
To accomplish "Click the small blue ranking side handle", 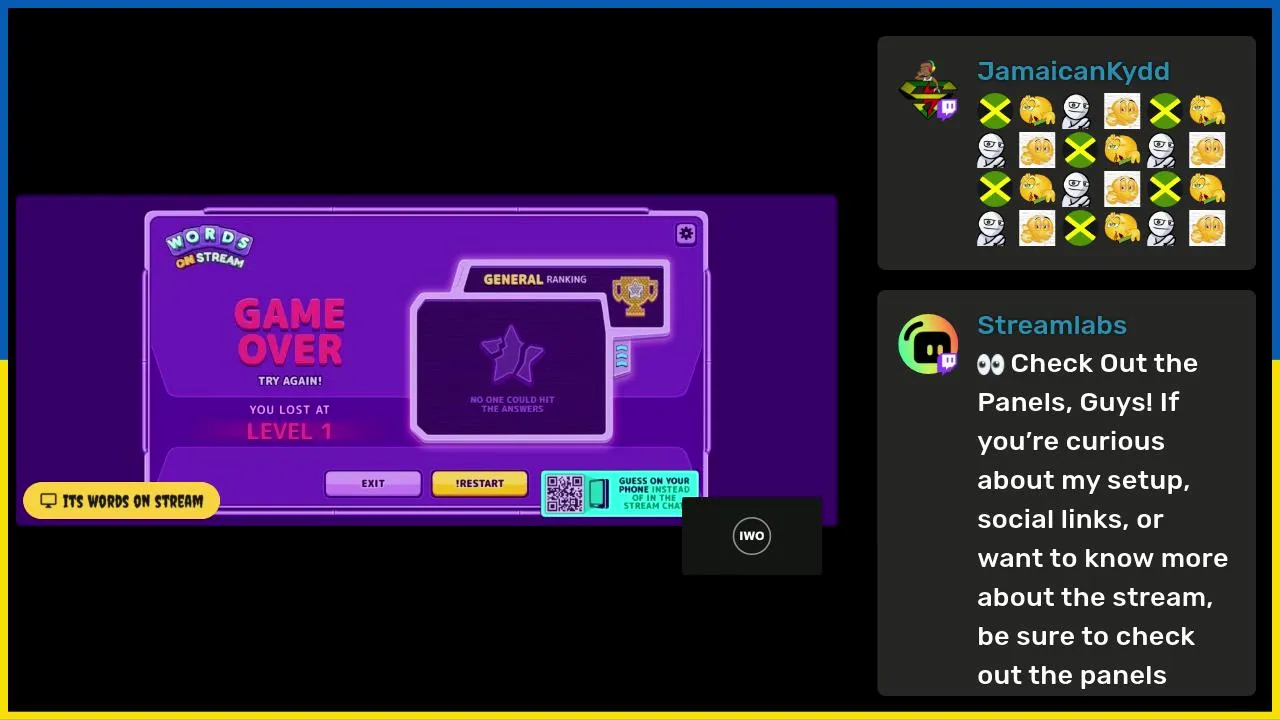I will point(621,355).
